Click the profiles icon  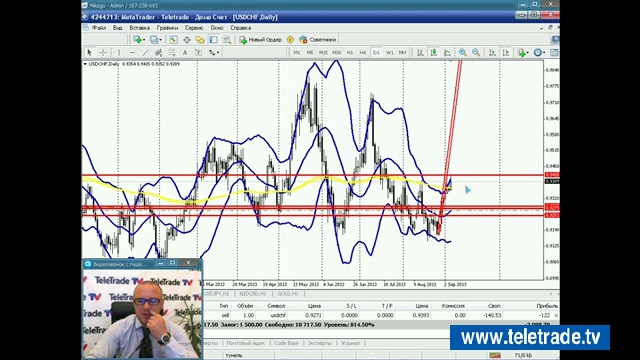point(154,40)
